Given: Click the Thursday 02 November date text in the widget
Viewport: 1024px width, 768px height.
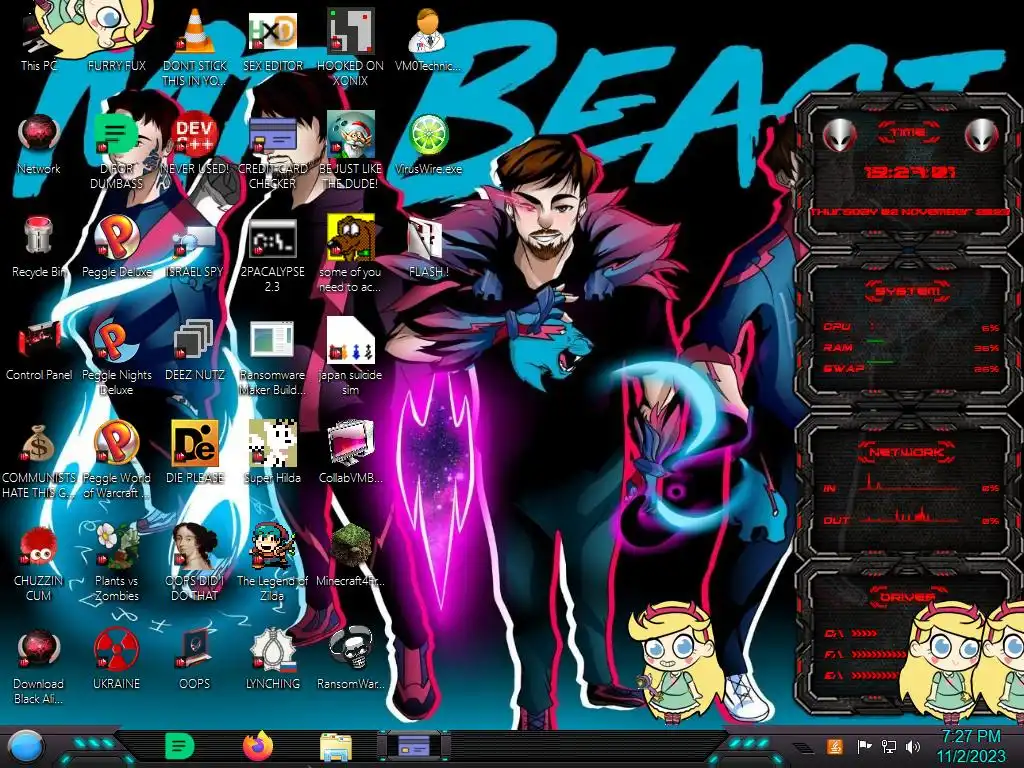Looking at the screenshot, I should (910, 212).
